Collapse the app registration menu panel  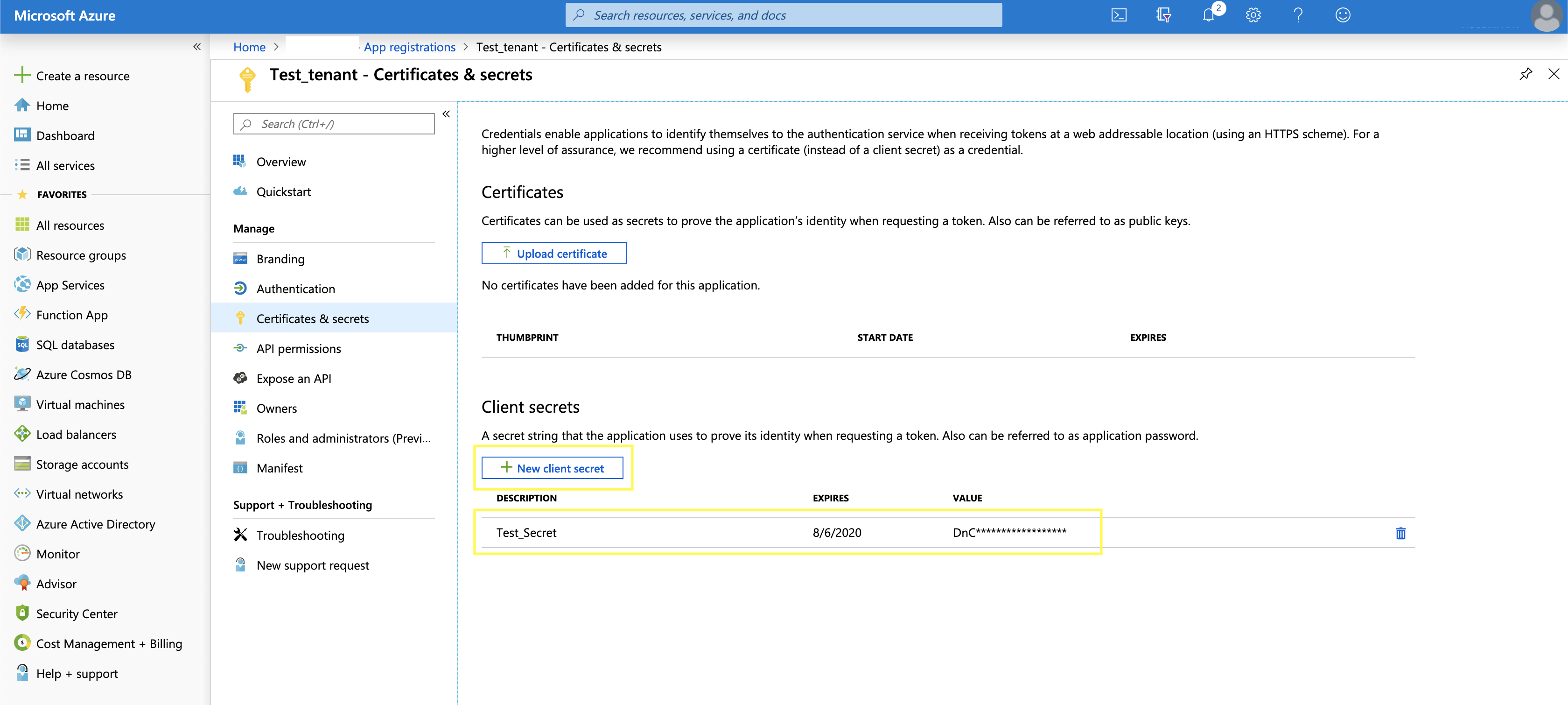pyautogui.click(x=446, y=114)
